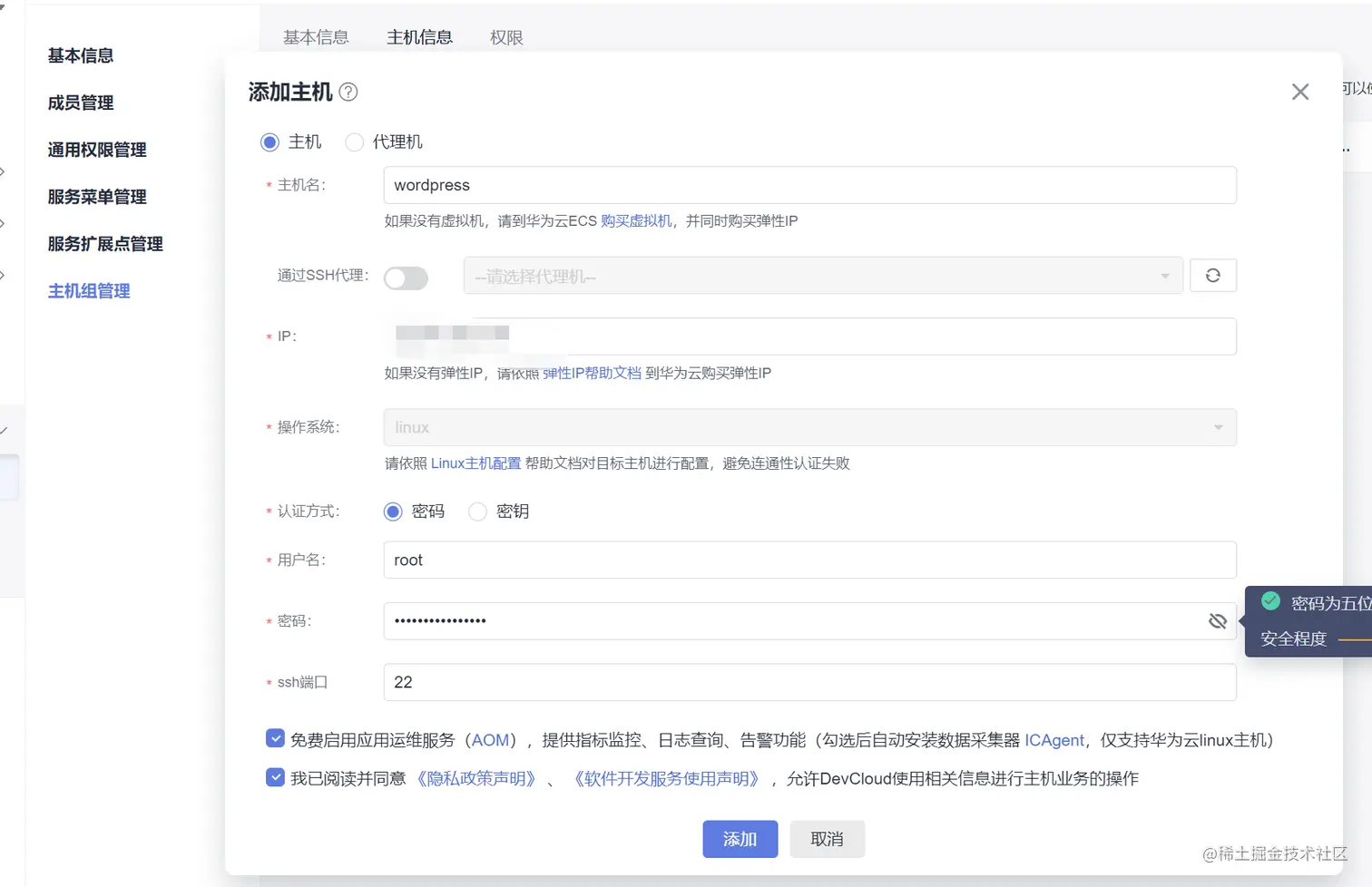
Task: Open 基本信息 in the sidebar
Action: [x=81, y=55]
